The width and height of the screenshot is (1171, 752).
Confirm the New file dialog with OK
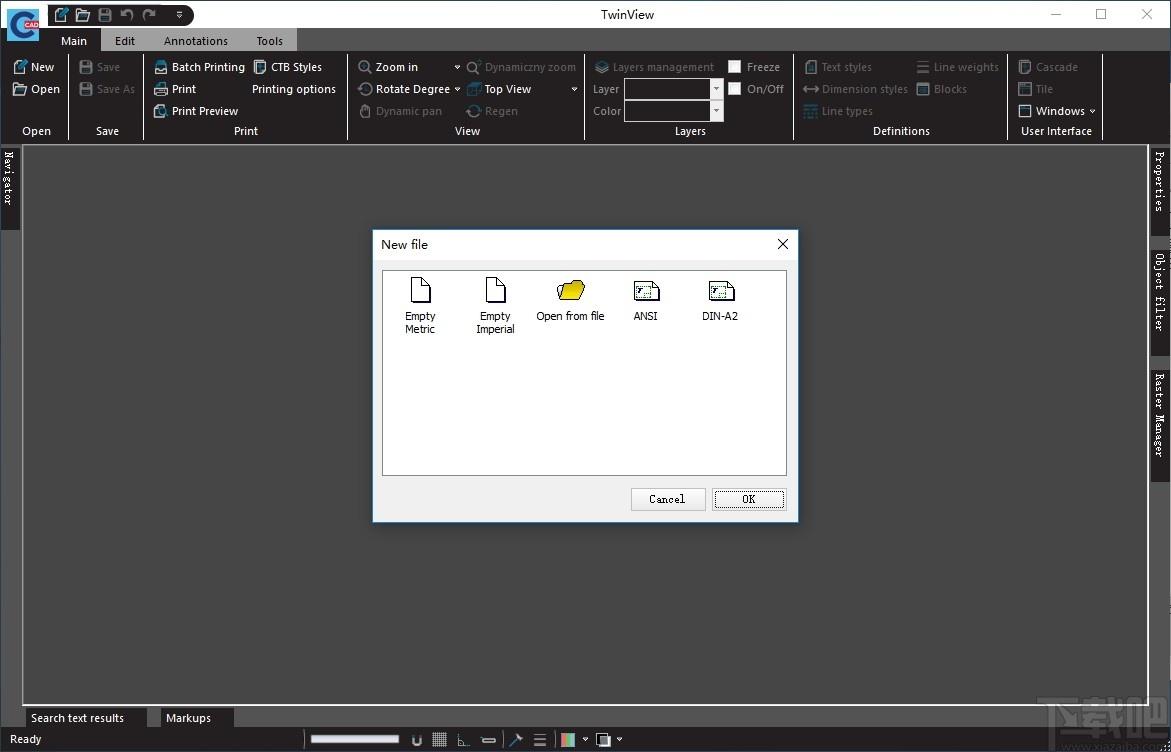(x=749, y=500)
